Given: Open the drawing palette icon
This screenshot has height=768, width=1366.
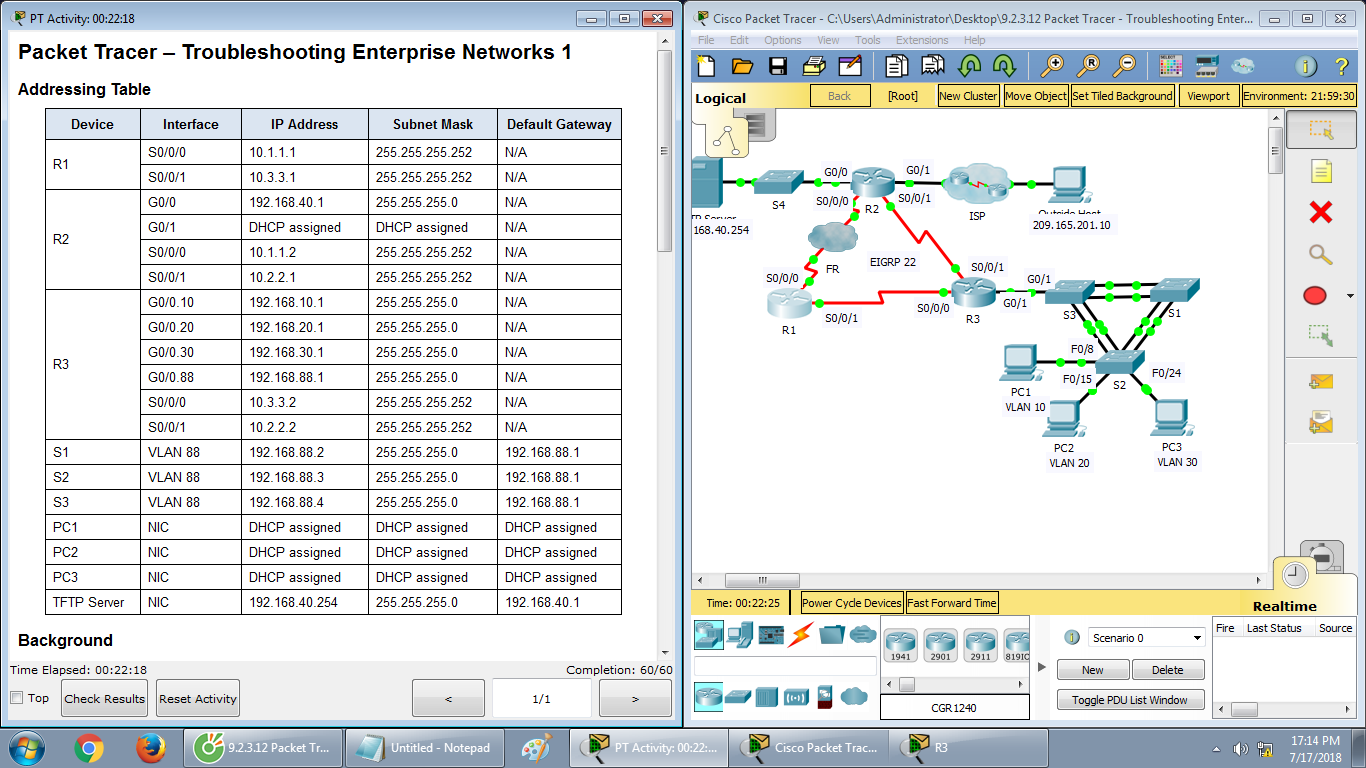Looking at the screenshot, I should 1171,66.
